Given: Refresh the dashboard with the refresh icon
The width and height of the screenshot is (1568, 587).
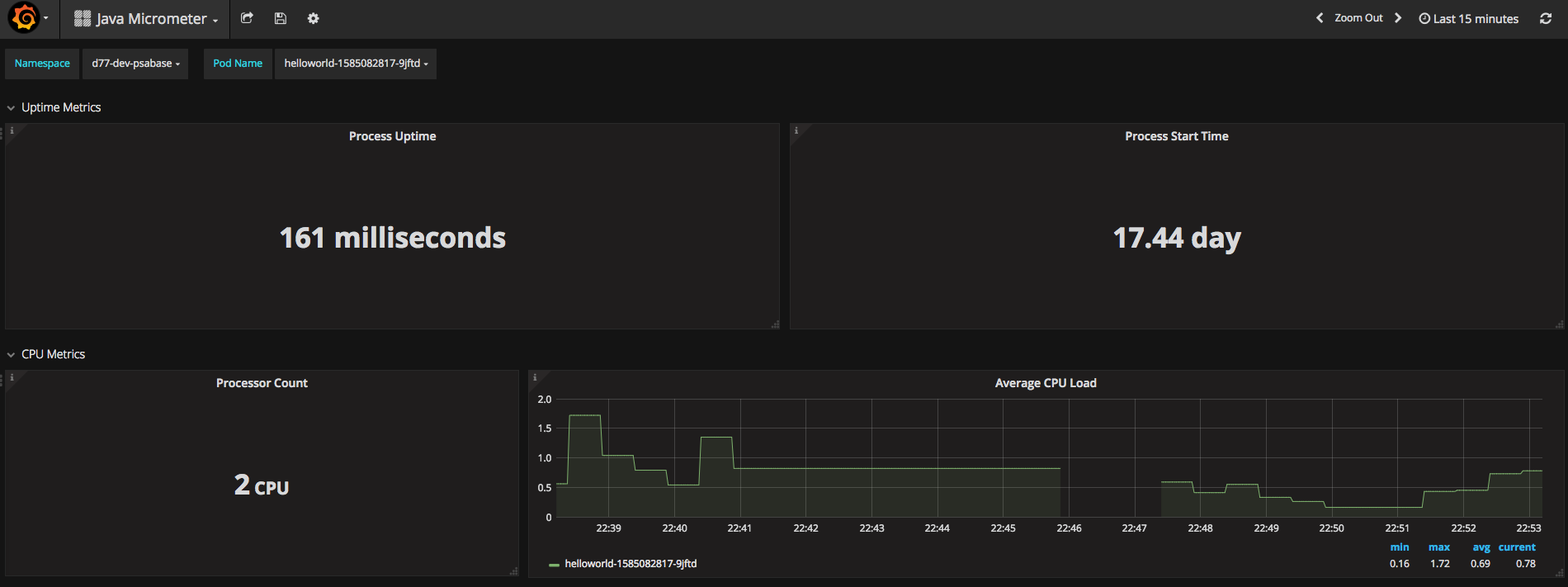Looking at the screenshot, I should 1546,18.
